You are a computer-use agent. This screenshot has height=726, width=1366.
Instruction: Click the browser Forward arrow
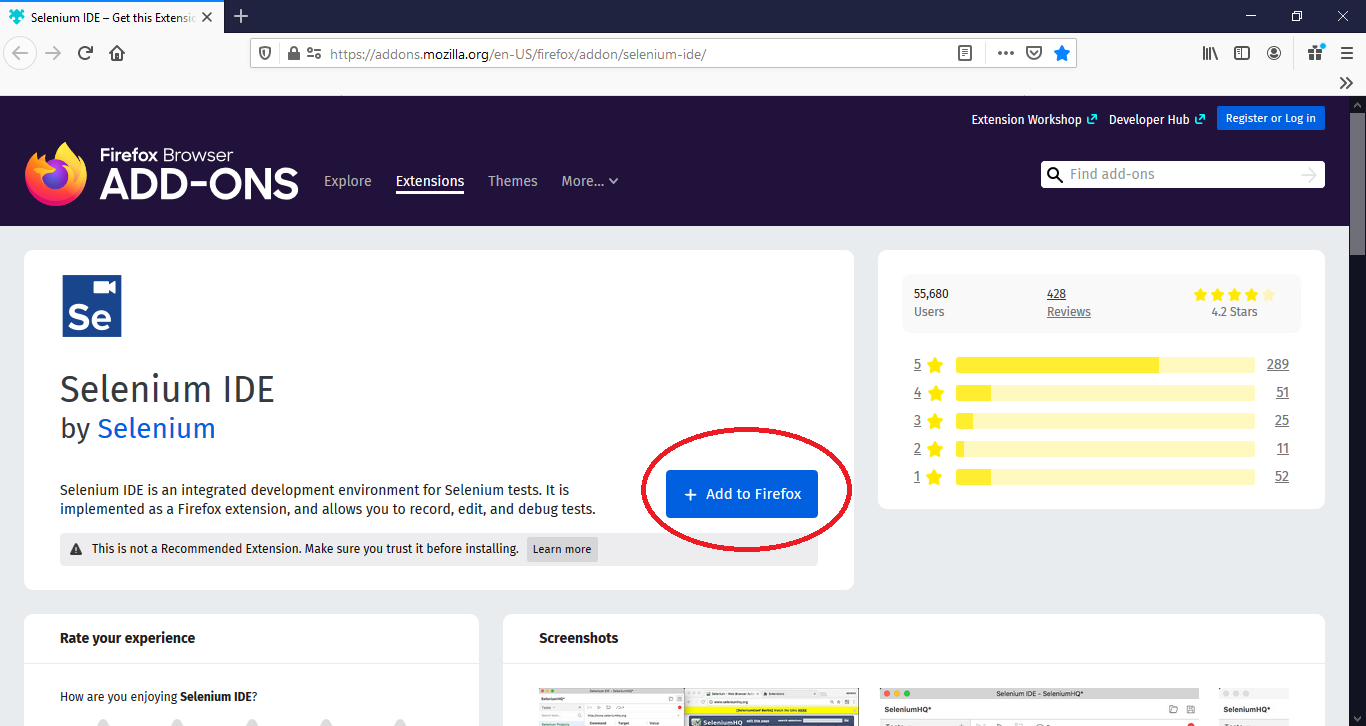tap(53, 53)
